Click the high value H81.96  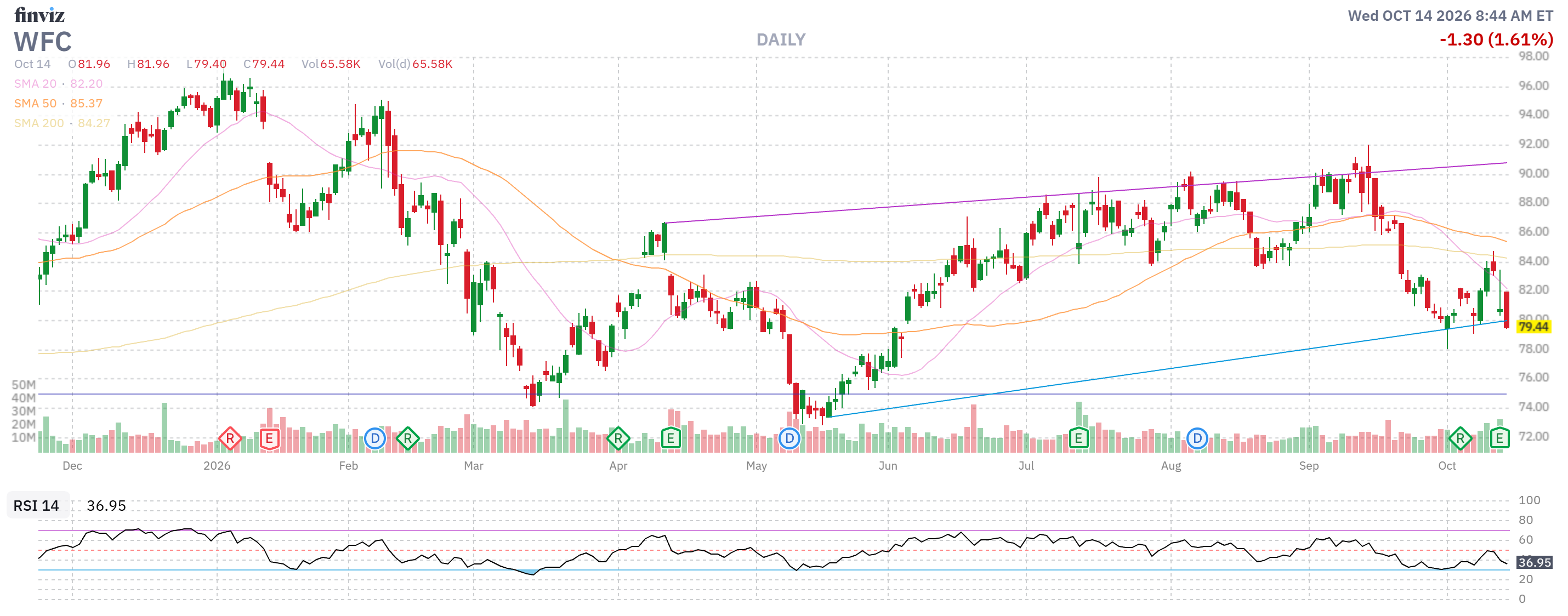[148, 65]
